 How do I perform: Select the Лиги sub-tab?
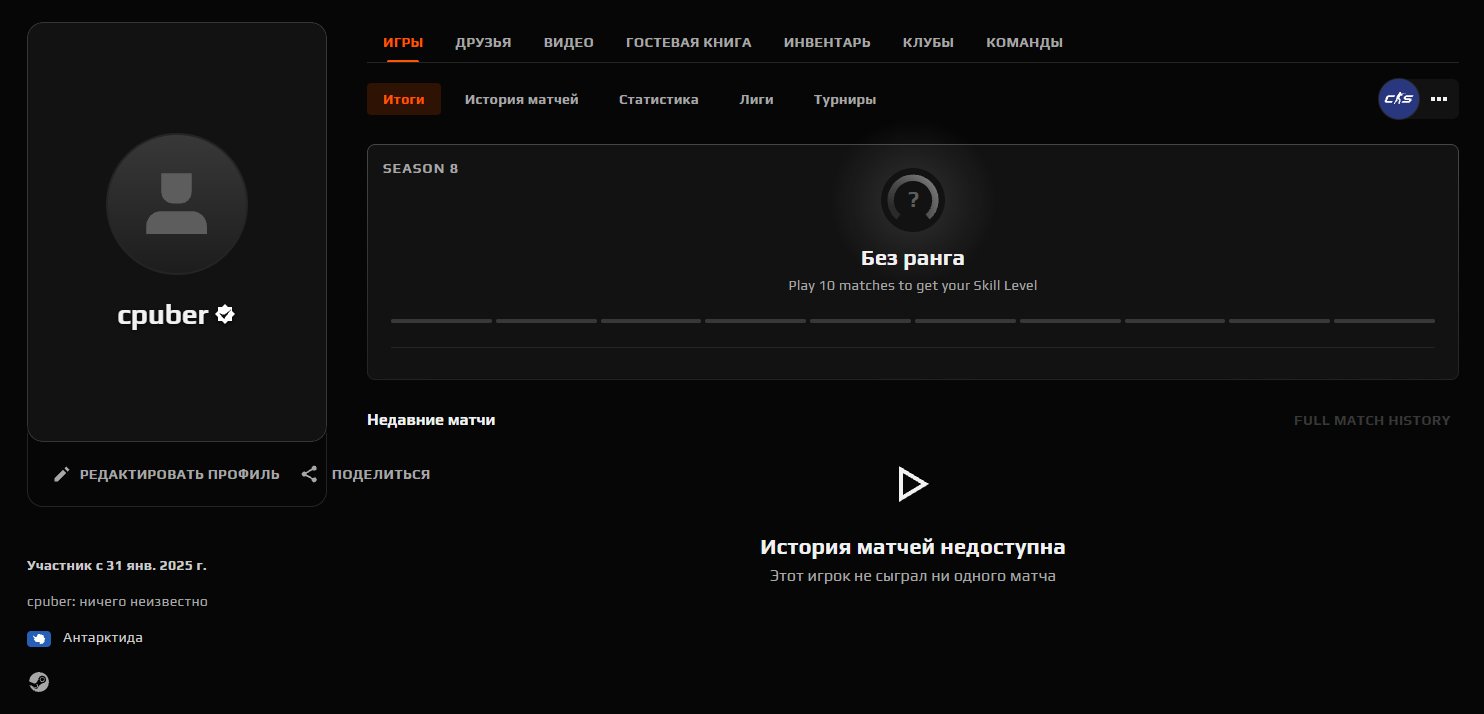756,99
